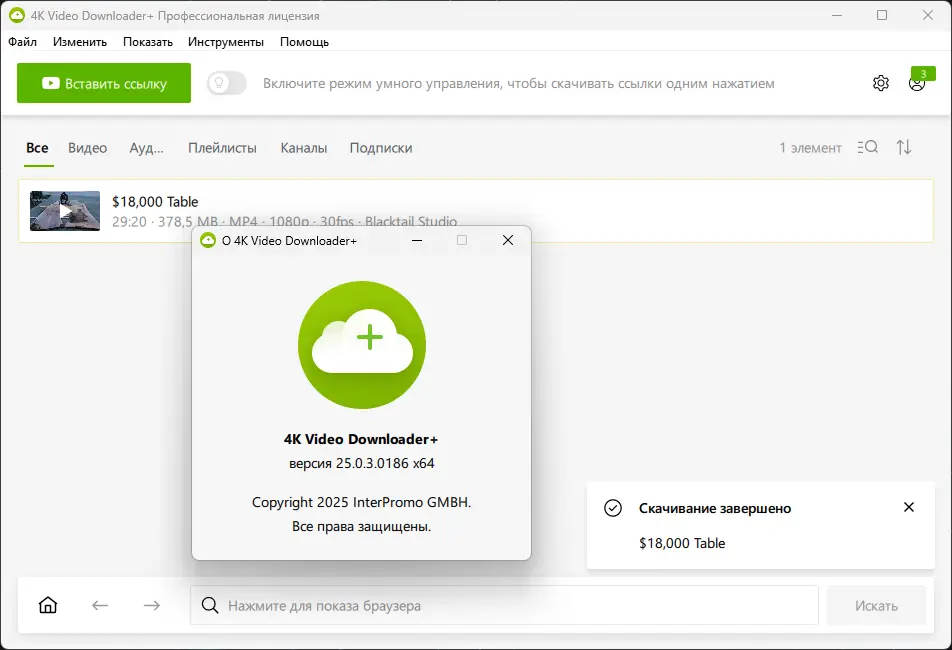Toggle the smart mode switch

[226, 83]
